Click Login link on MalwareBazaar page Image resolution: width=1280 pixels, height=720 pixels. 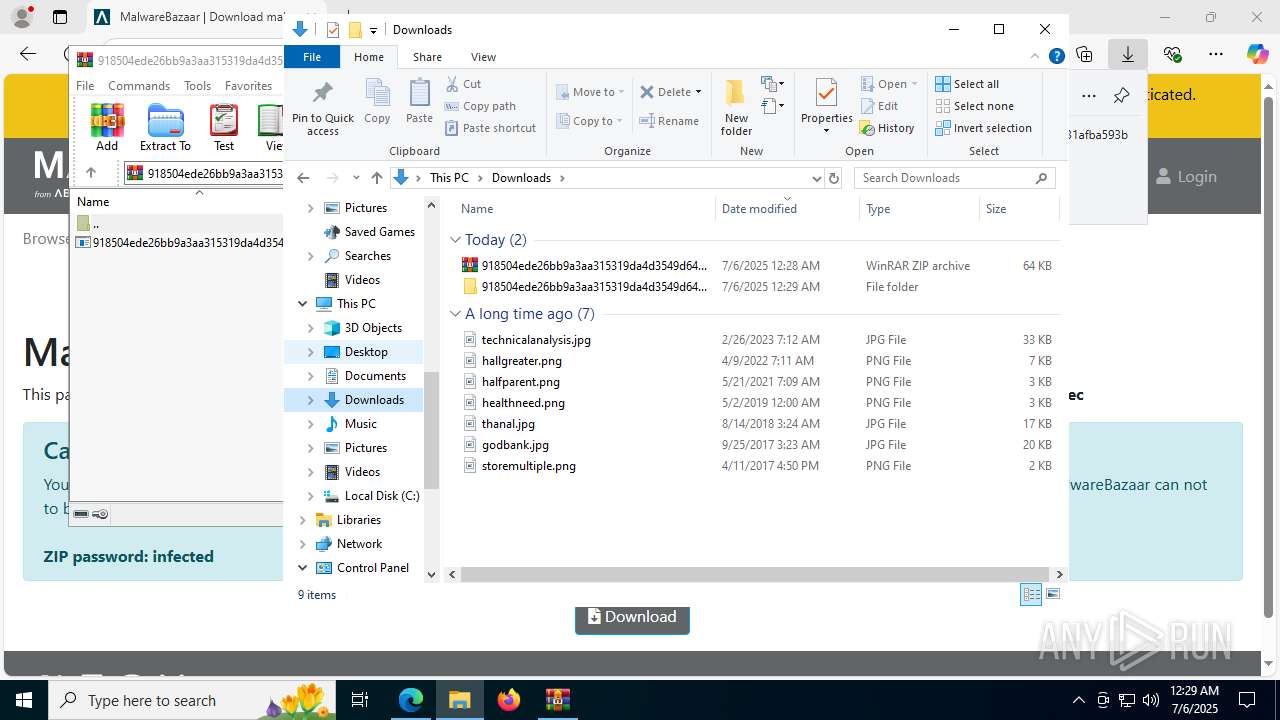pyautogui.click(x=1186, y=177)
